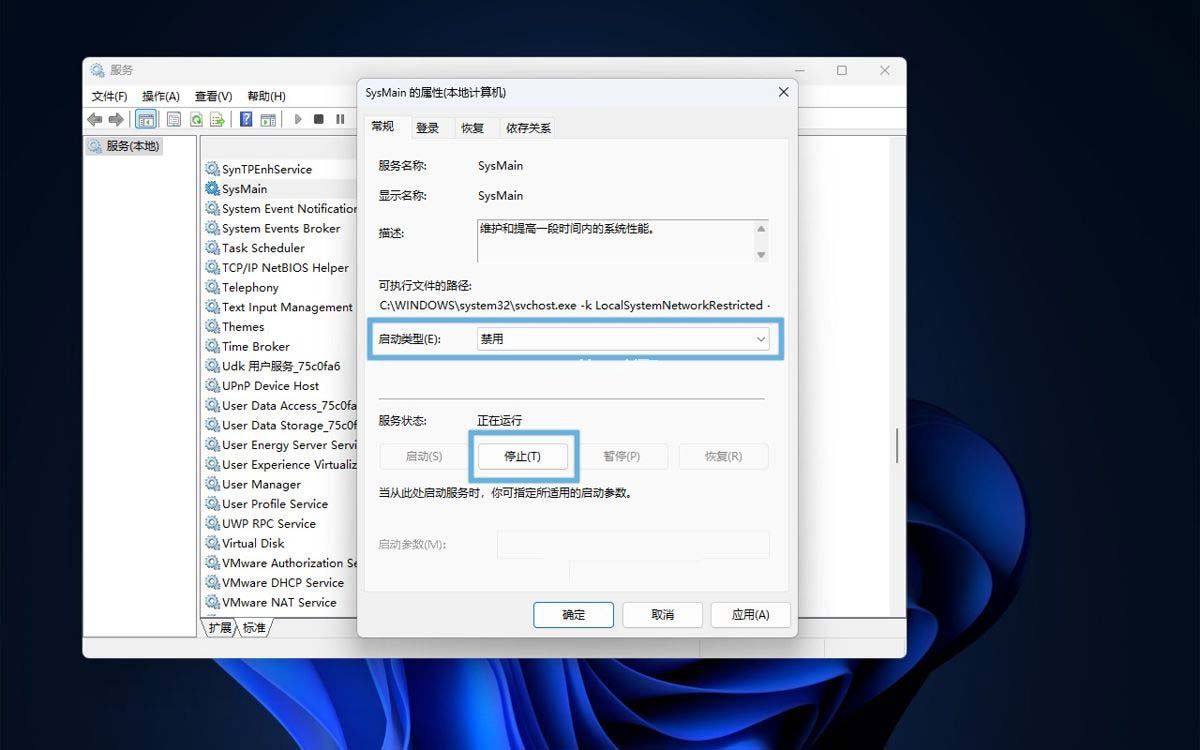Click the Properties sheet icon in toolbar
This screenshot has height=750, width=1200.
tap(174, 120)
